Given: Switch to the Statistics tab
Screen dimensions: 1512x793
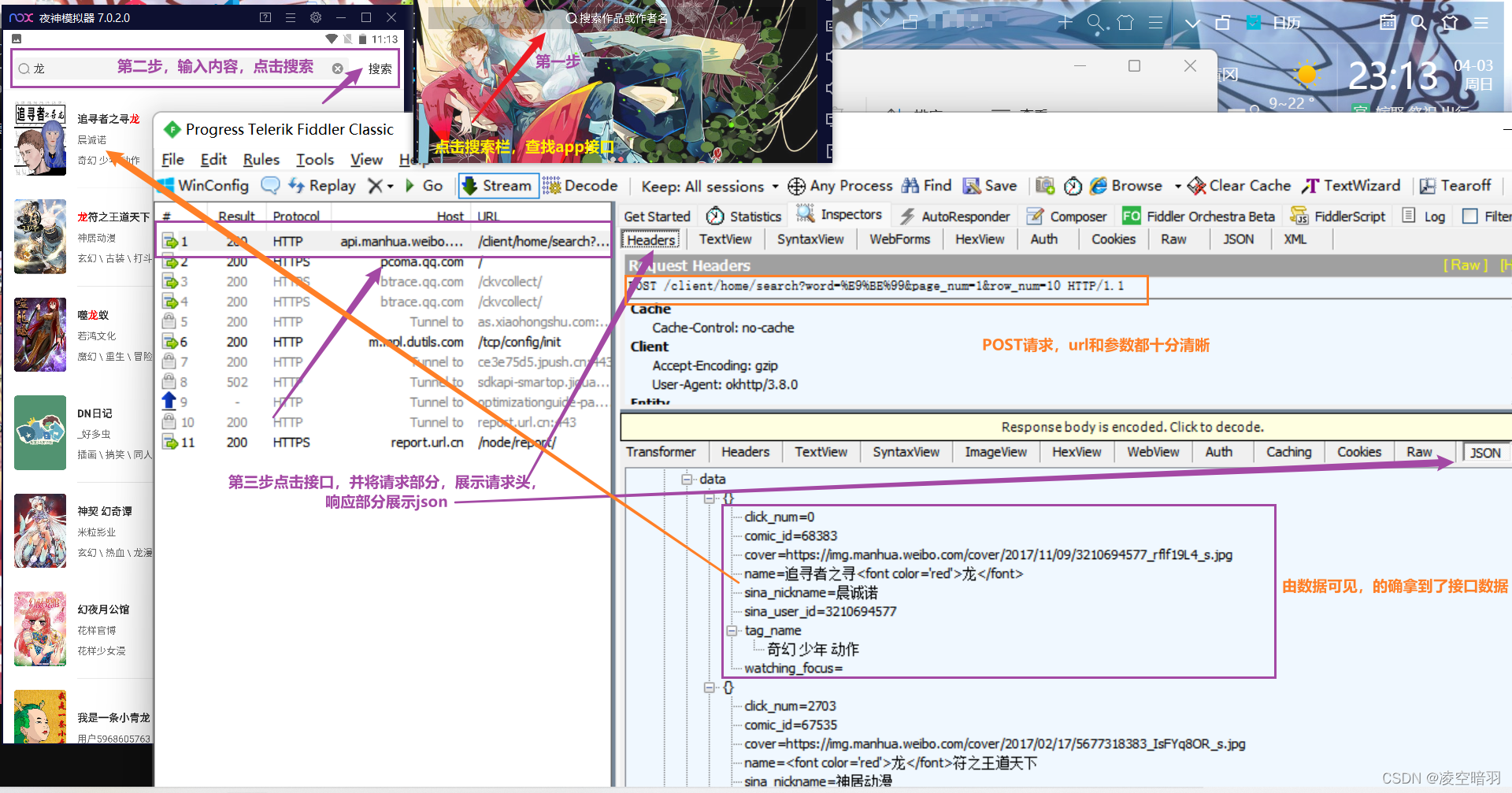Looking at the screenshot, I should 744,217.
